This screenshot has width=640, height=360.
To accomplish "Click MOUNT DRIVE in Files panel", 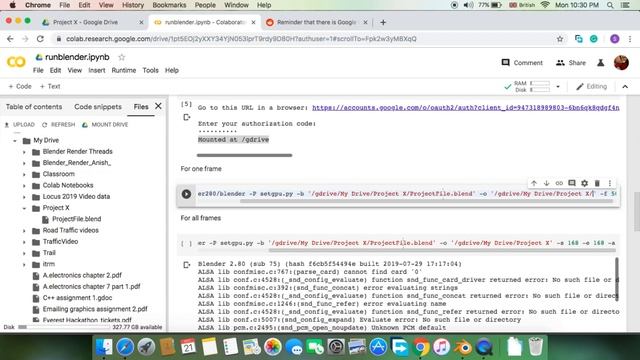I will [105, 124].
